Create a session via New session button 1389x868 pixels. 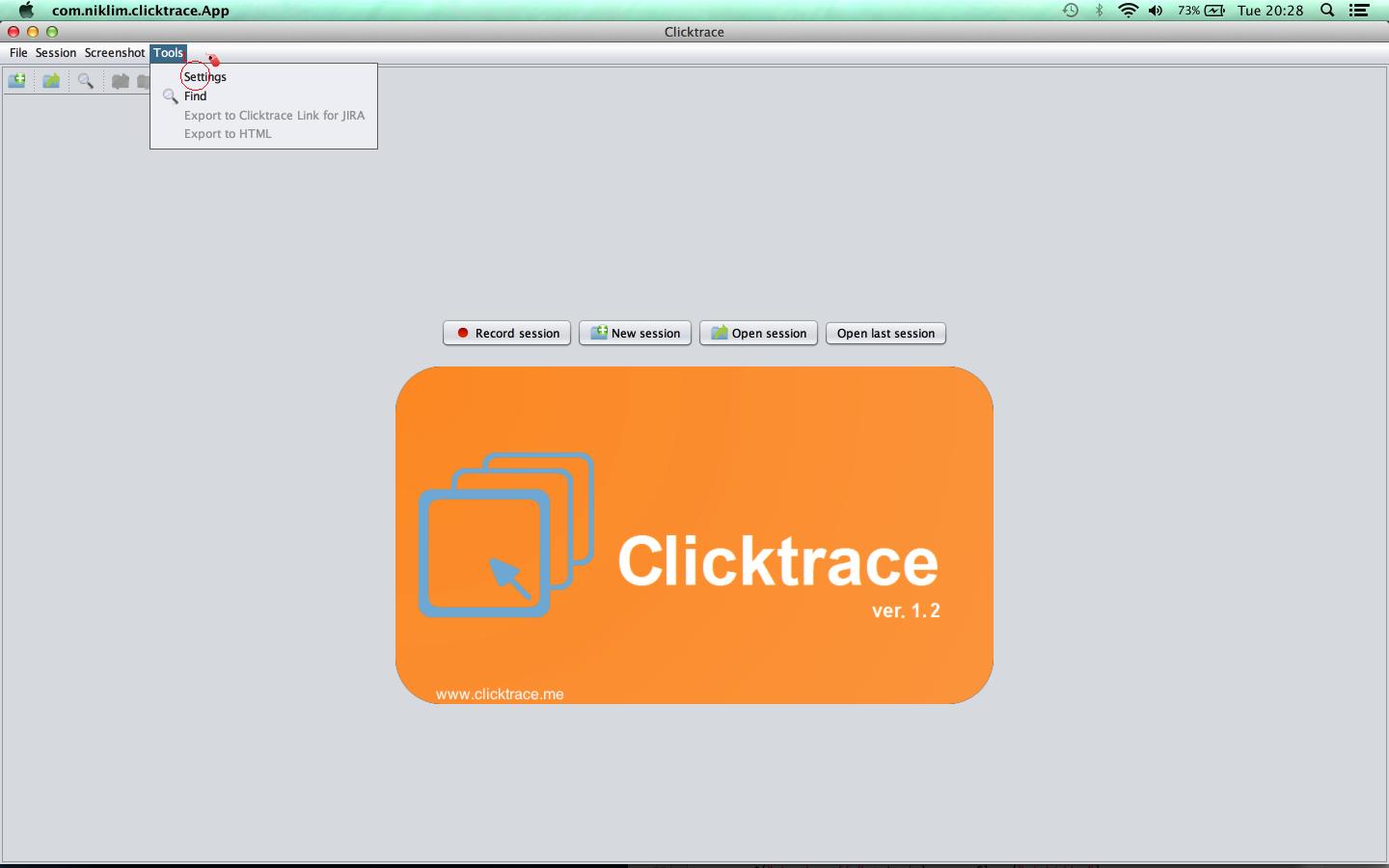pyautogui.click(x=635, y=333)
